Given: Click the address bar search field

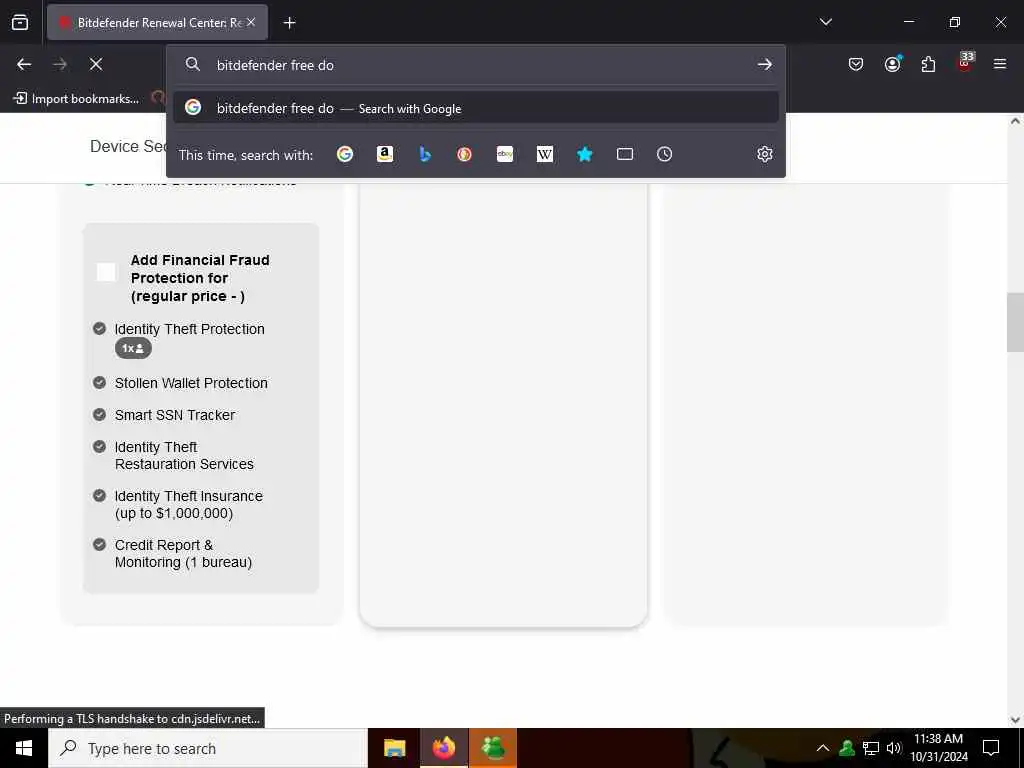Looking at the screenshot, I should 475,65.
